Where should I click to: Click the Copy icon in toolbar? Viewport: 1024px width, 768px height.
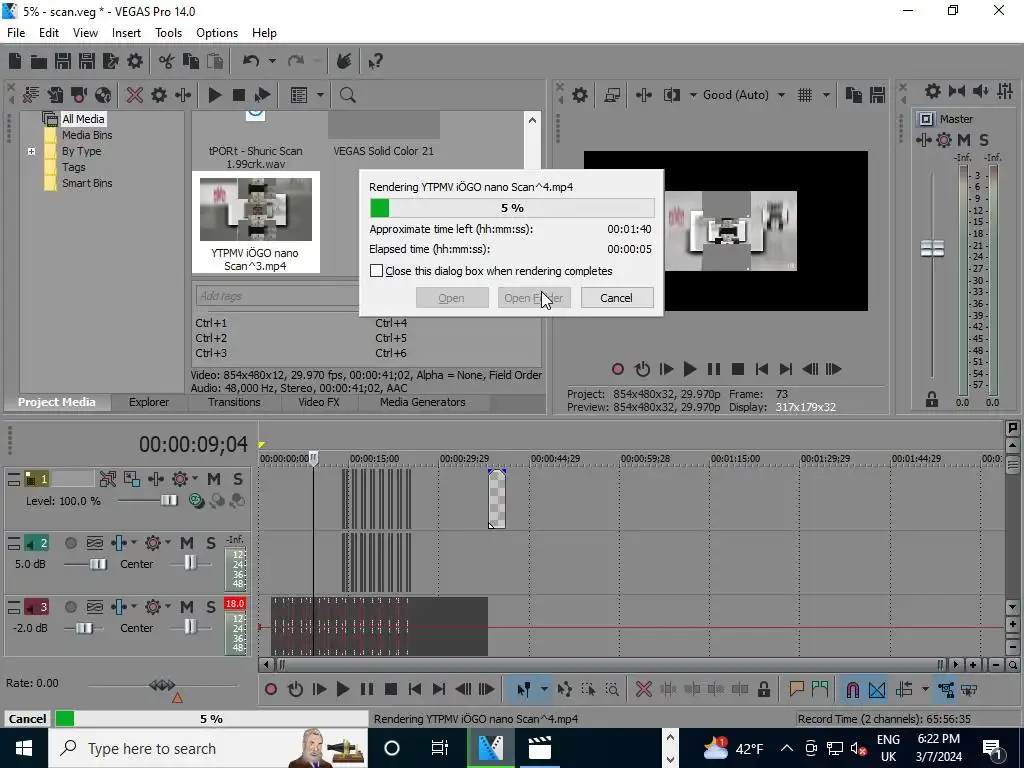(191, 61)
